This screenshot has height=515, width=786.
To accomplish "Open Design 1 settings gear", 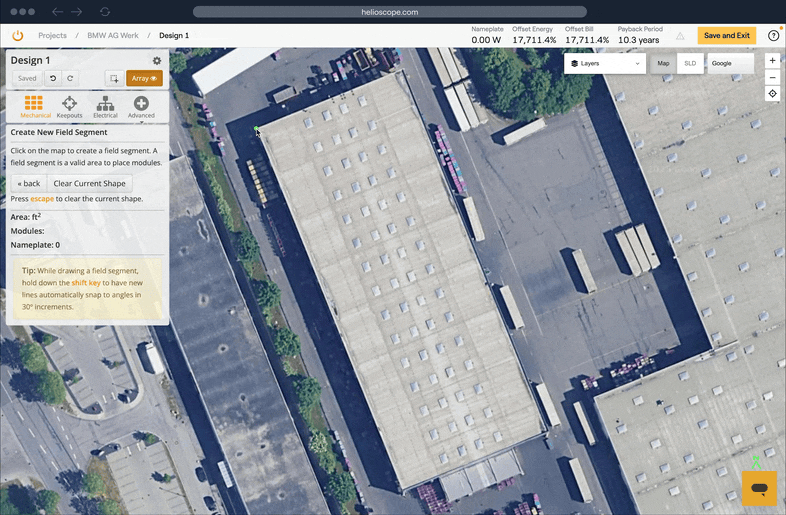I will pyautogui.click(x=156, y=61).
